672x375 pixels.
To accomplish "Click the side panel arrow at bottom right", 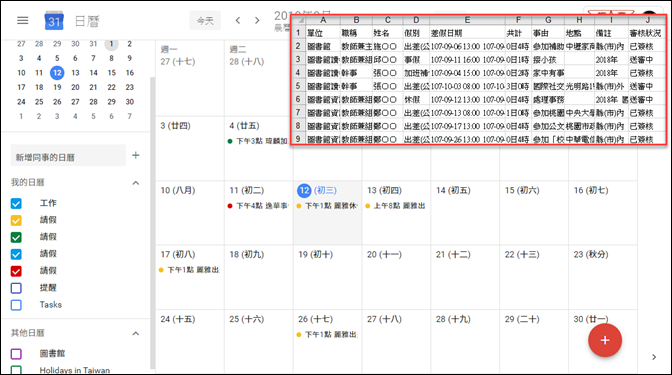I will click(654, 357).
